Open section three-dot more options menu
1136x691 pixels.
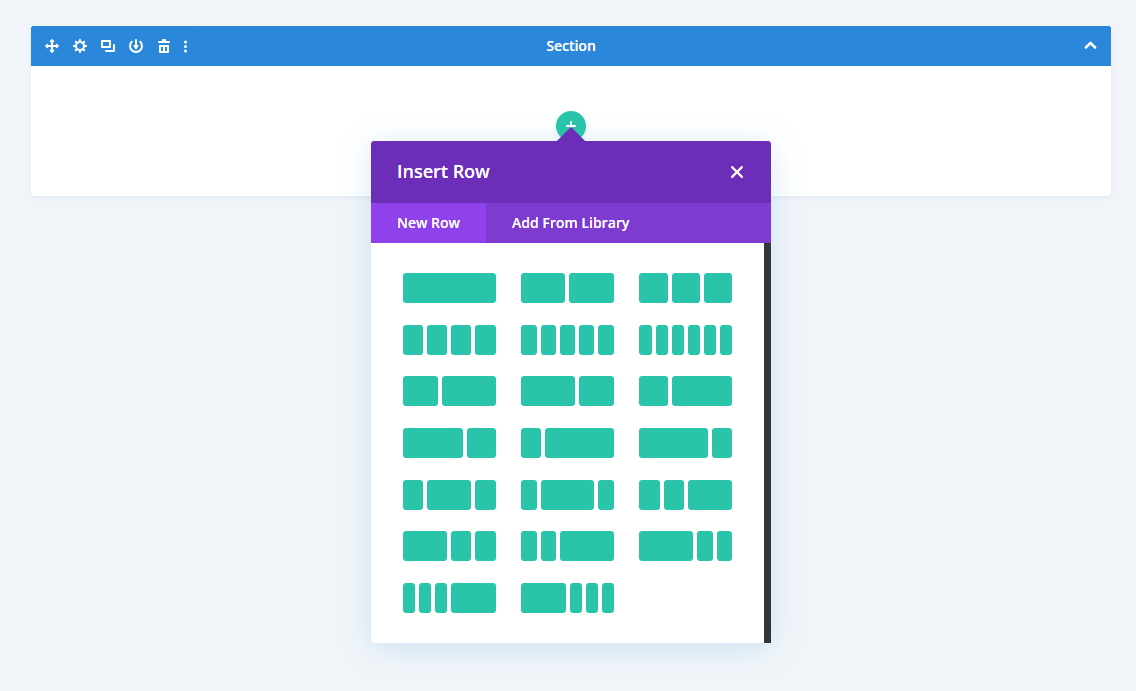click(186, 46)
